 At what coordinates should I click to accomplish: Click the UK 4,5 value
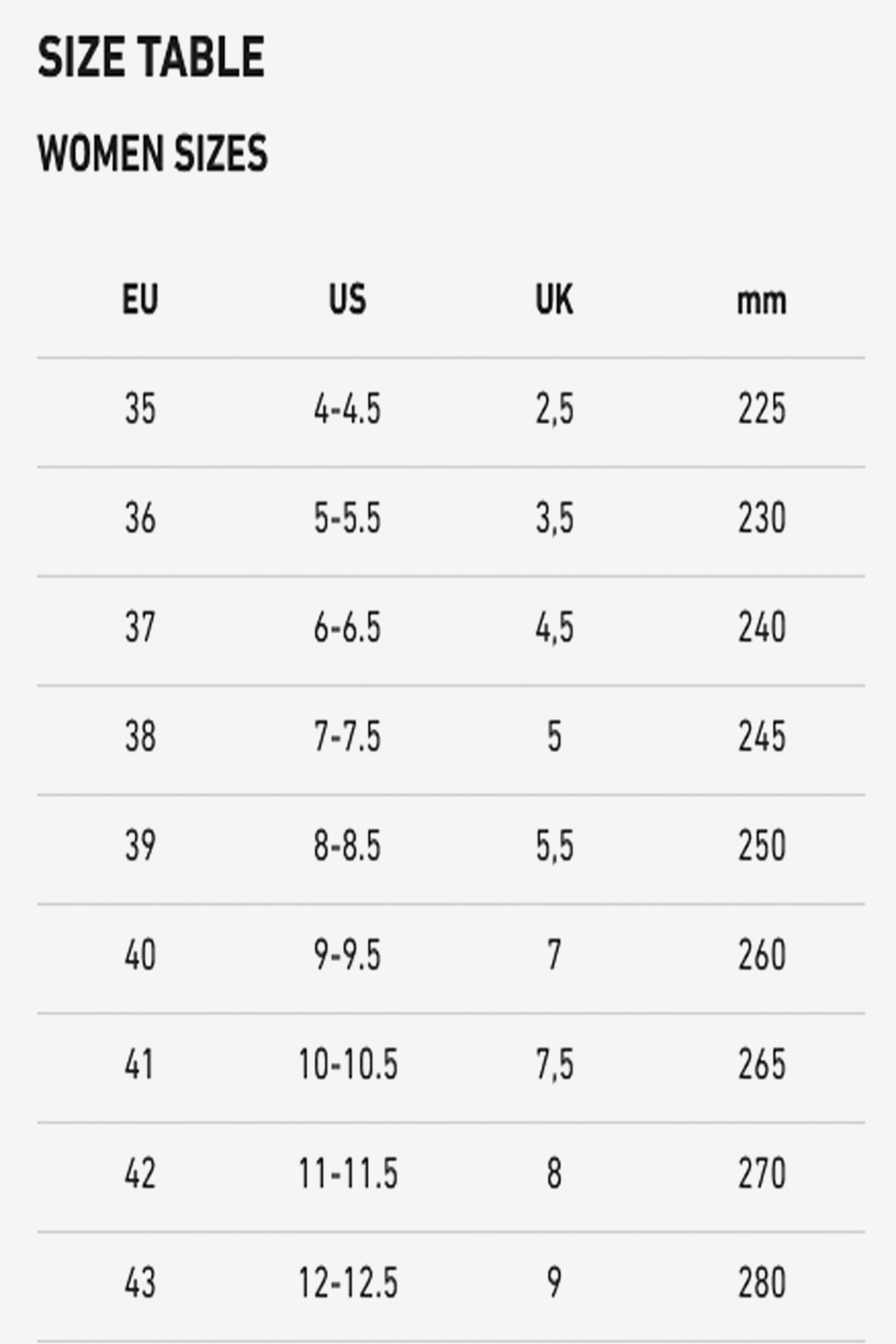(x=555, y=628)
